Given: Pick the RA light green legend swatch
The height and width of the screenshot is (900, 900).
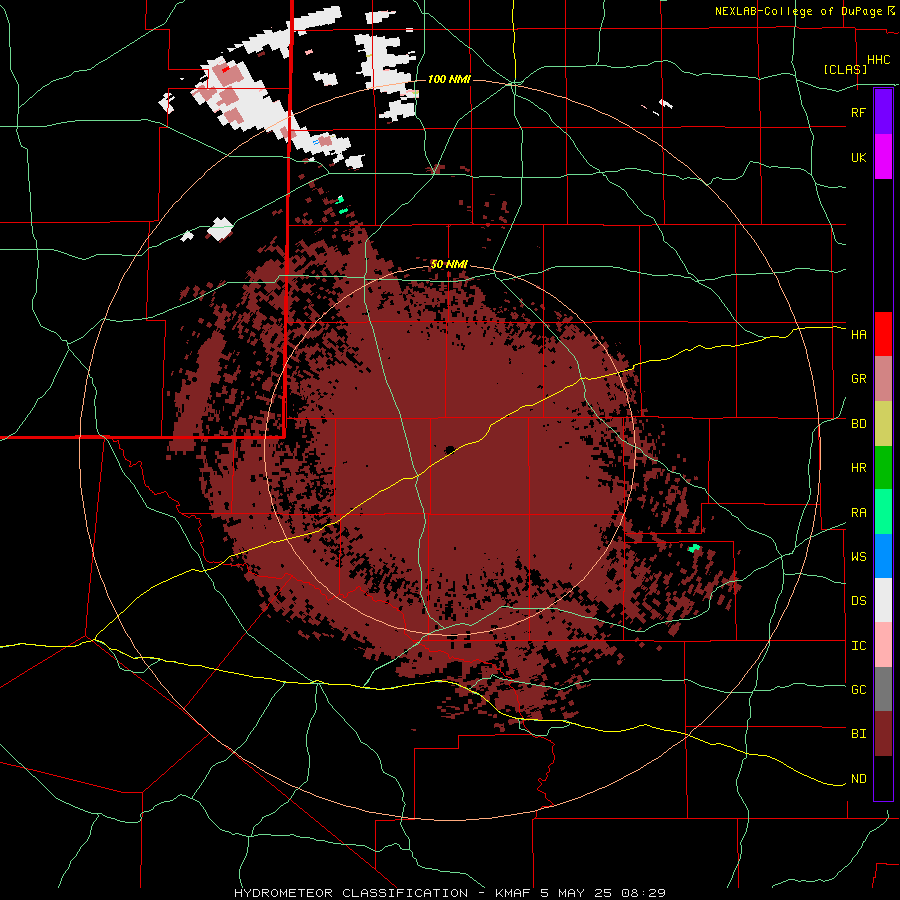Looking at the screenshot, I should [x=883, y=512].
